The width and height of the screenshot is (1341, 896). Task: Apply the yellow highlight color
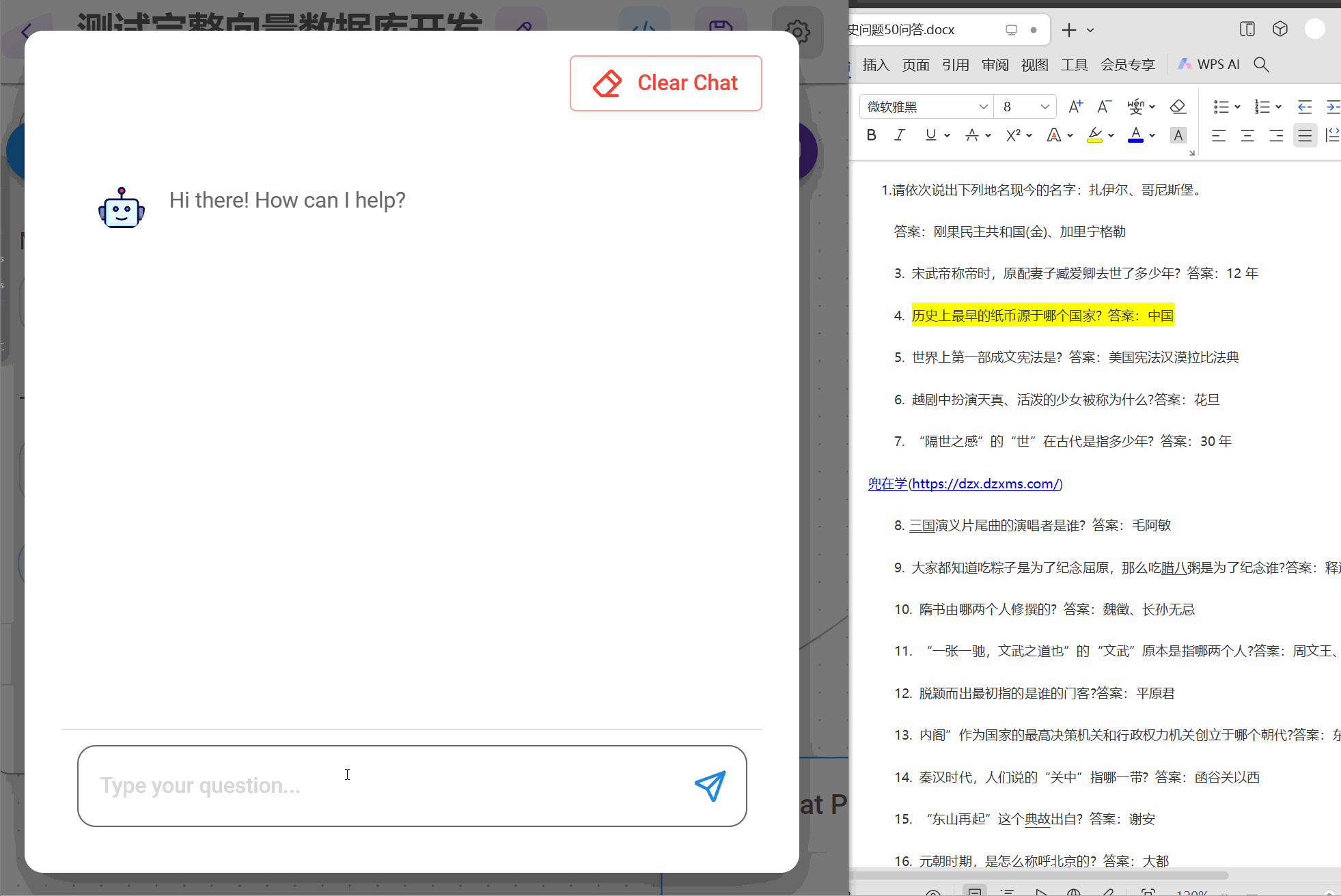pos(1094,135)
